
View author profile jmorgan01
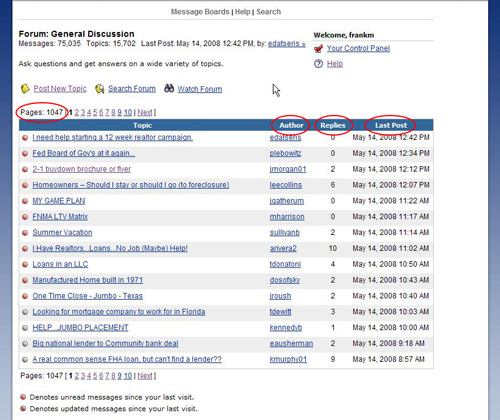coord(288,169)
